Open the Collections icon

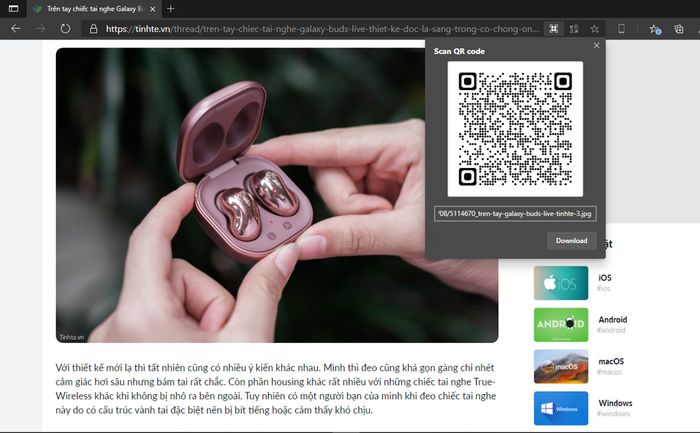point(679,29)
